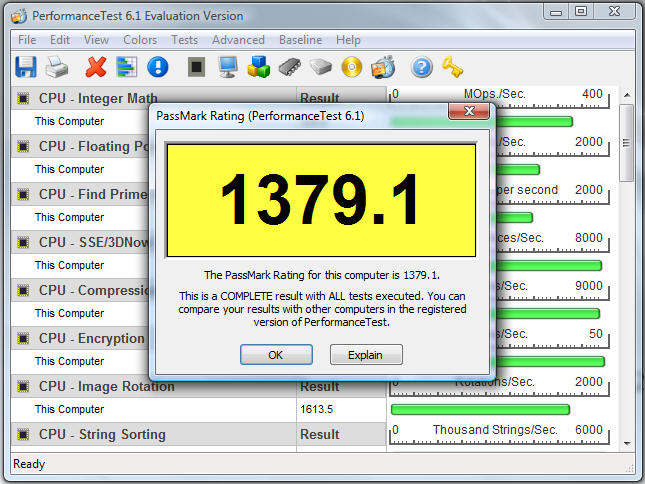Click the colored cubes 3D graphics test icon
The width and height of the screenshot is (645, 484).
(259, 67)
